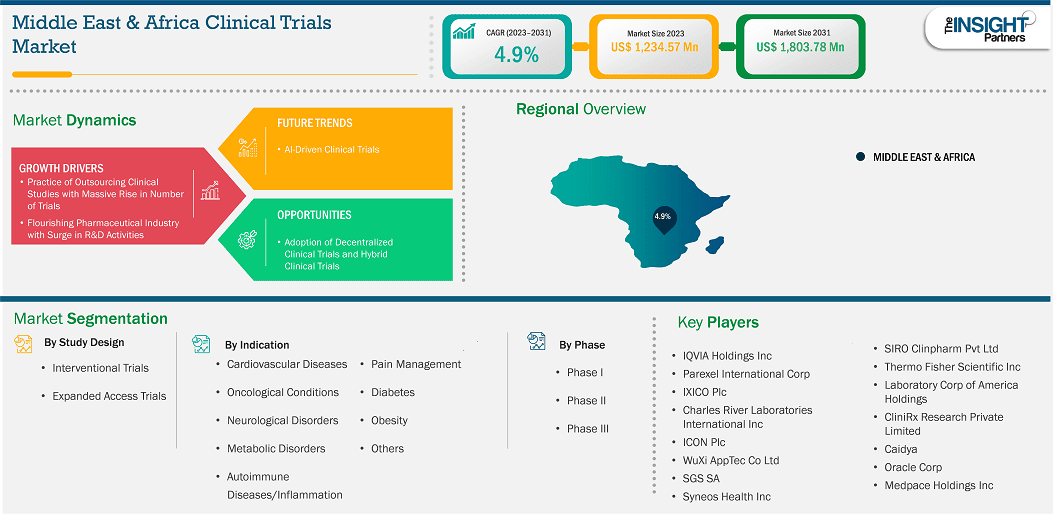Click 'Phase II' item
Screen dimensions: 1053x524
(x=586, y=400)
